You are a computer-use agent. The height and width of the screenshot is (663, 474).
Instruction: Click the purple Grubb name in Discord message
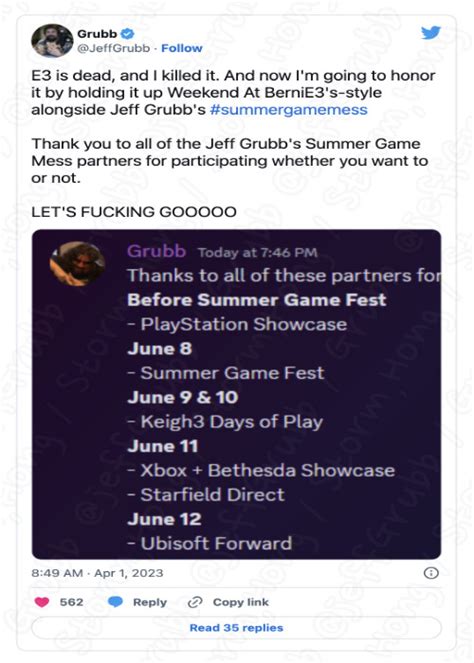(156, 251)
